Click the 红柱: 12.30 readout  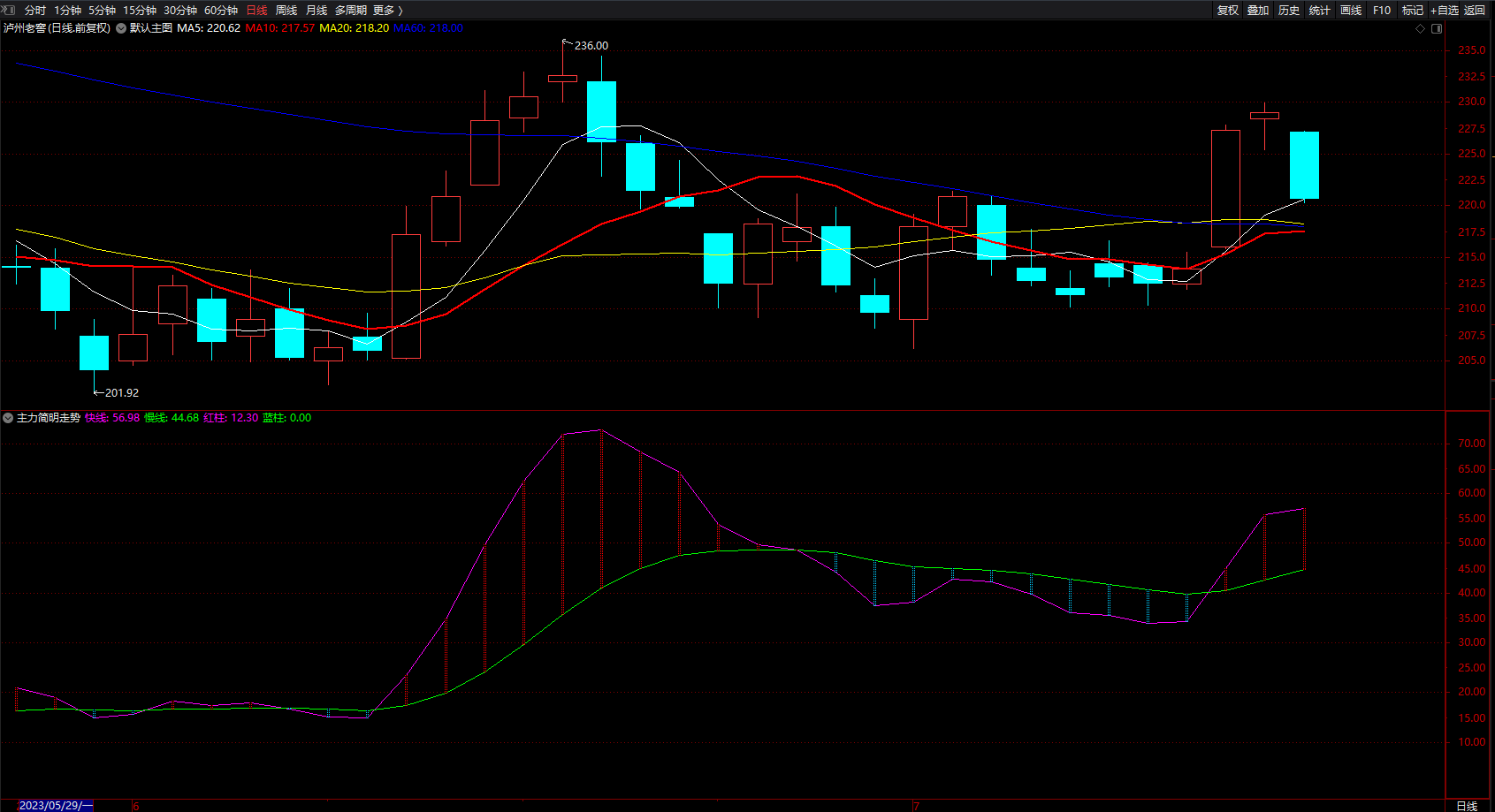point(231,418)
